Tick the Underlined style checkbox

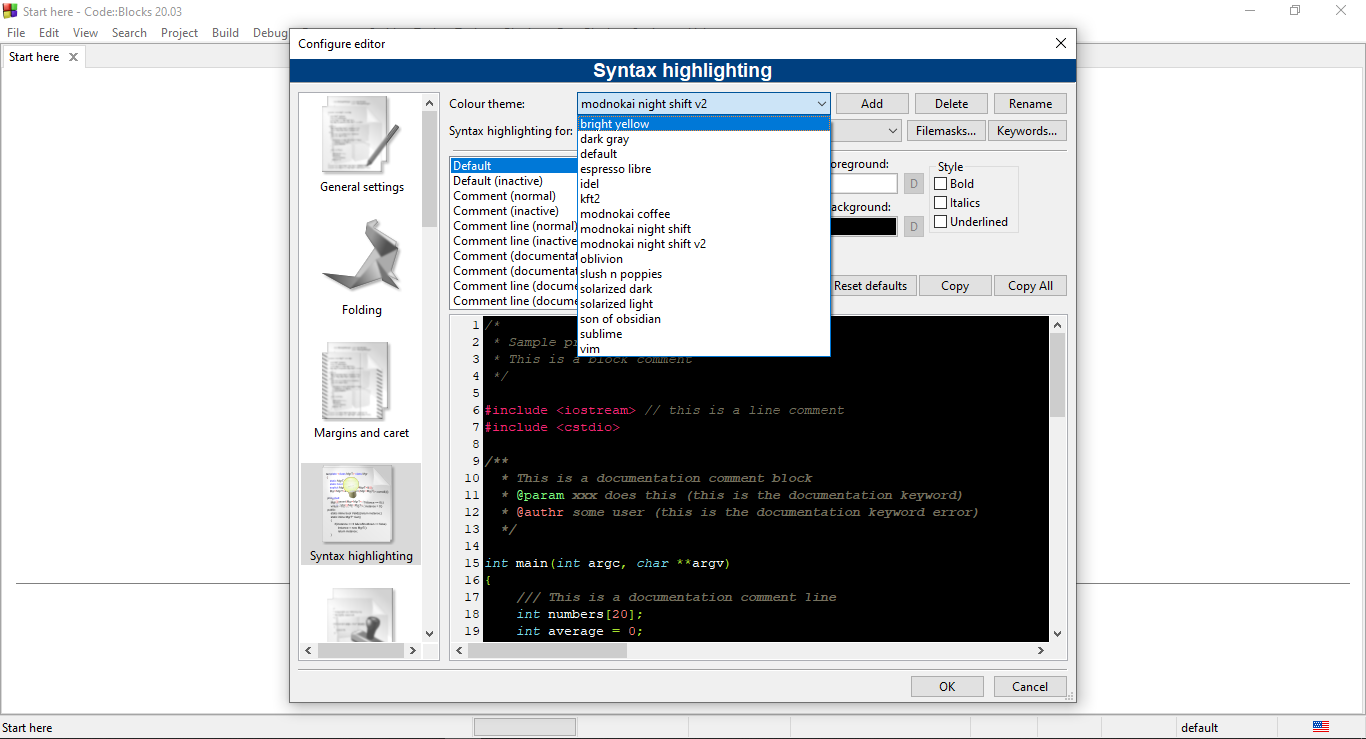pyautogui.click(x=940, y=222)
